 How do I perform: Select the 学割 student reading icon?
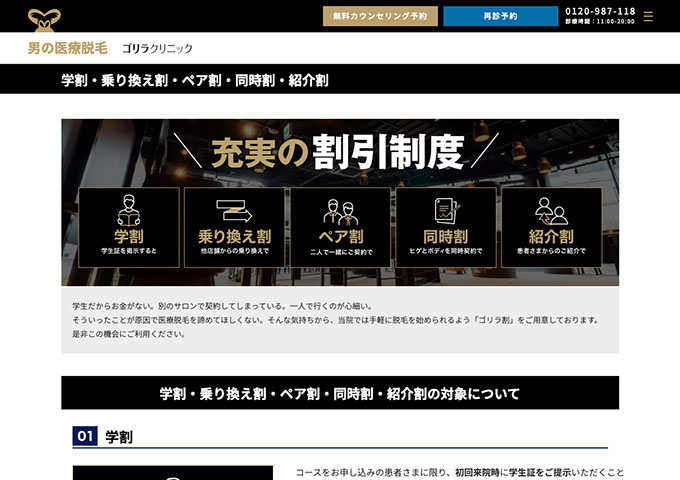(129, 211)
